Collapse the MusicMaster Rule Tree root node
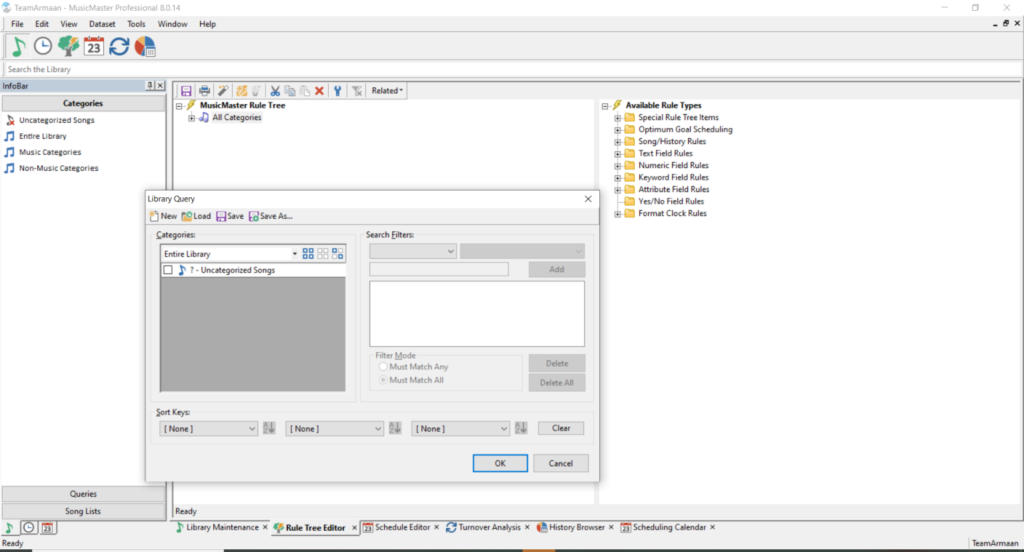Viewport: 1024px width, 552px height. (179, 106)
